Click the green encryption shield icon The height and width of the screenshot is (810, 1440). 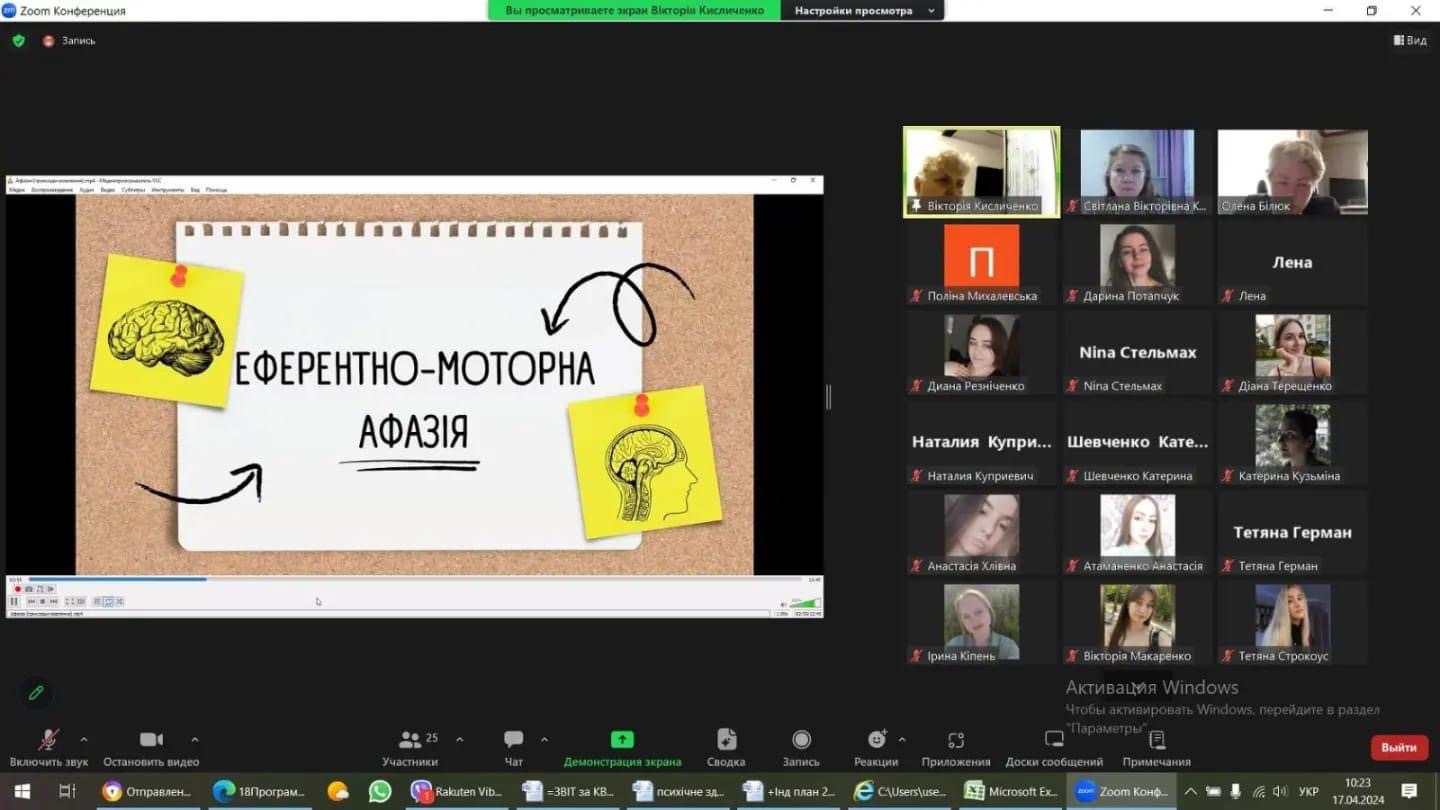(18, 41)
